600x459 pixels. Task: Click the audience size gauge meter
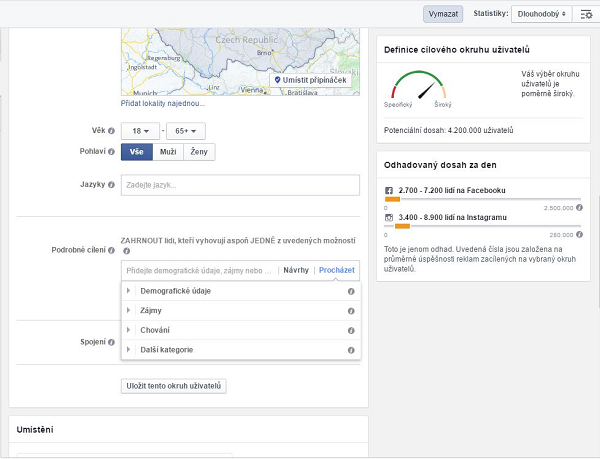pos(419,85)
